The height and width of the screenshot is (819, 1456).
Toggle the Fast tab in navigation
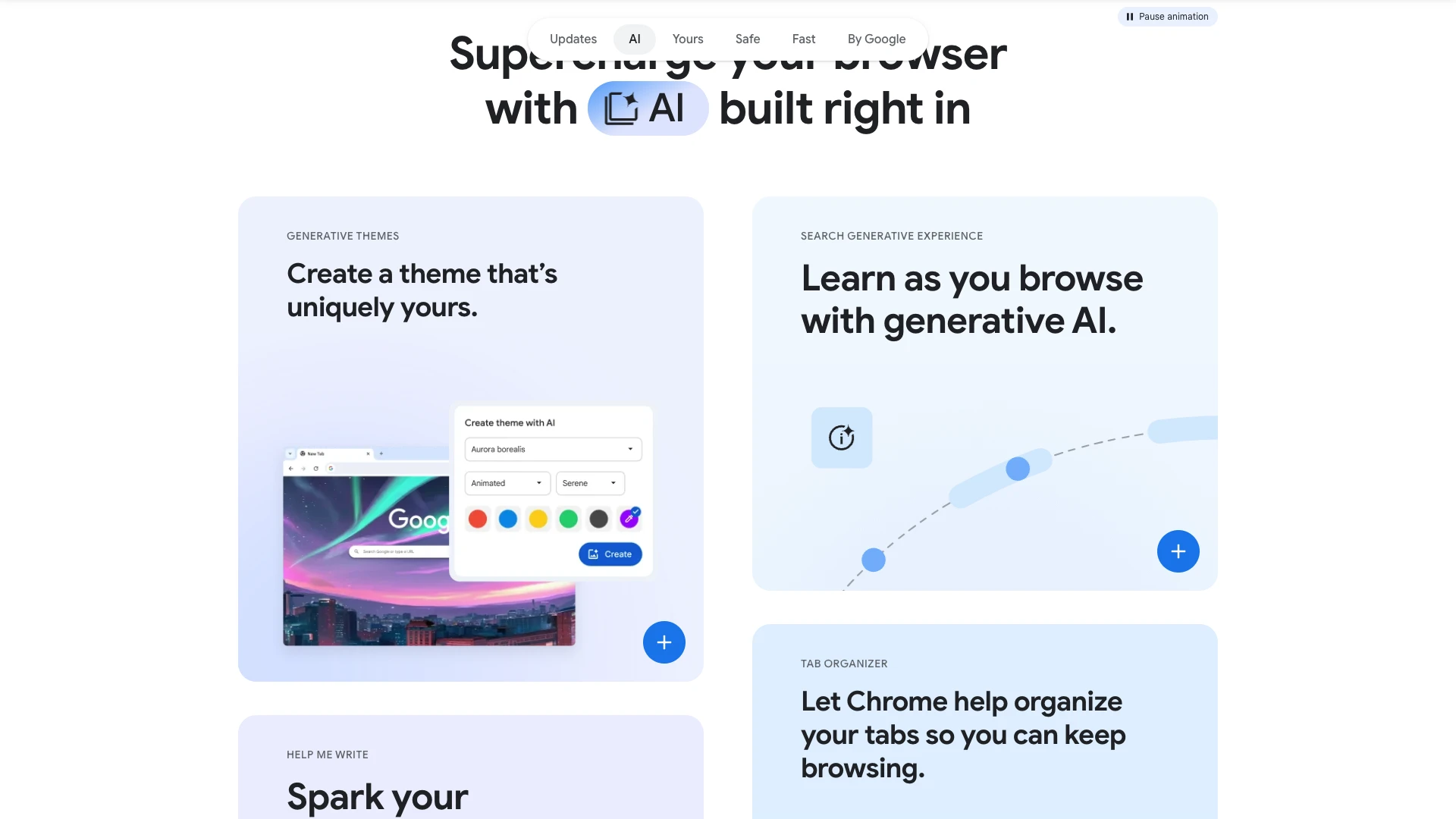point(803,39)
